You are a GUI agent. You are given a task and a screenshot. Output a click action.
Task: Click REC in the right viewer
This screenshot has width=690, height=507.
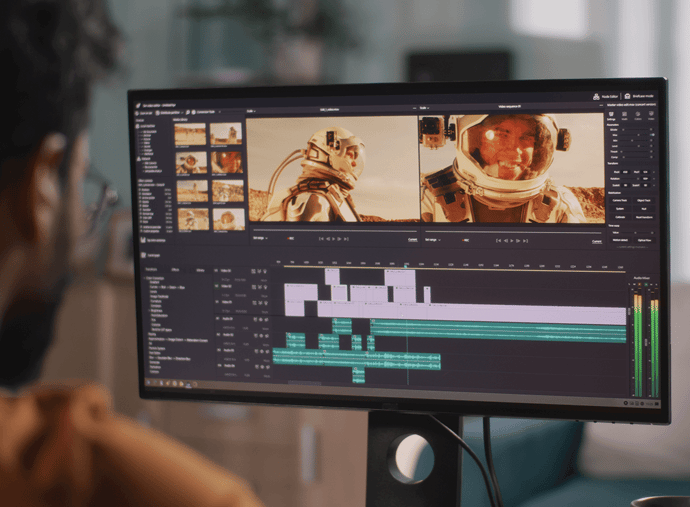pos(466,240)
